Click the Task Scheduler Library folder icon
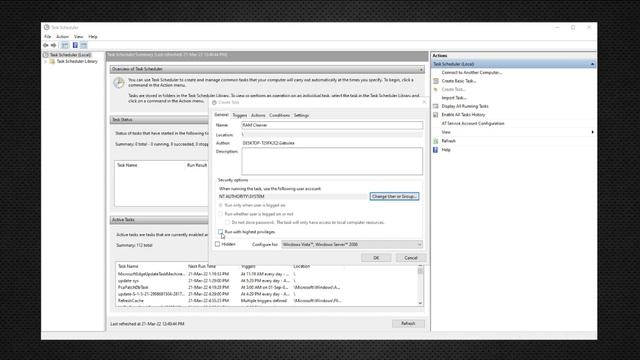The width and height of the screenshot is (640, 360). 52,61
